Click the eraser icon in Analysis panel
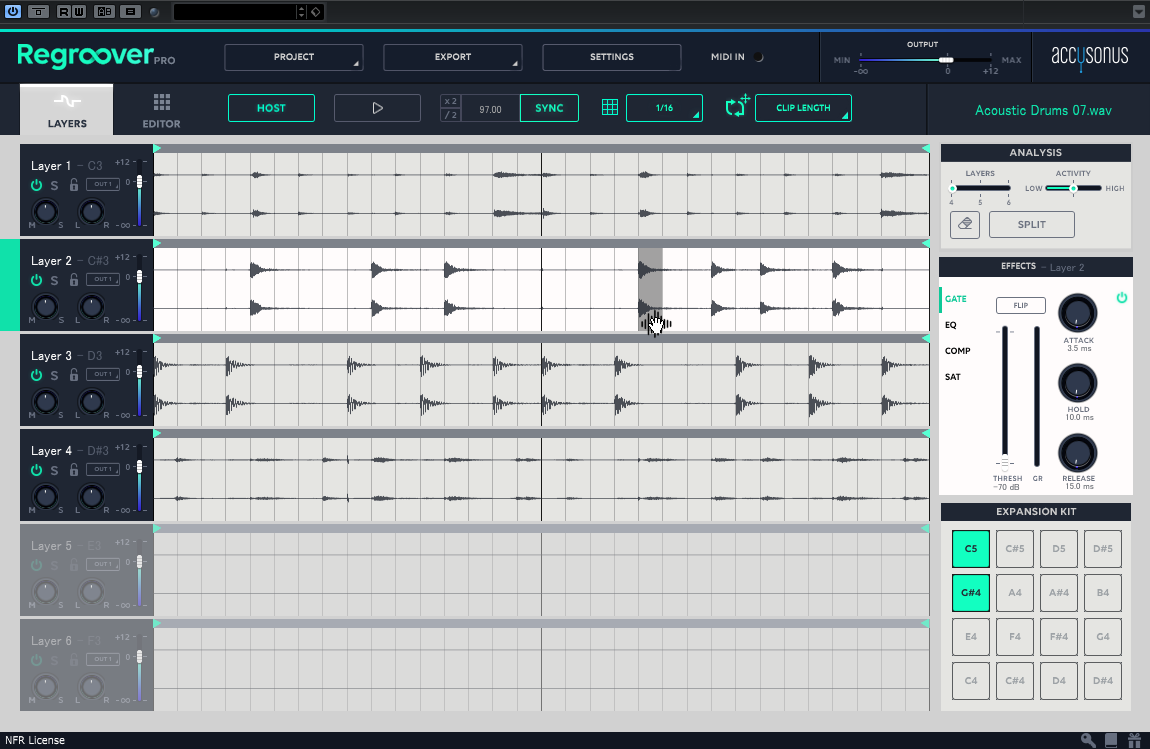 pyautogui.click(x=964, y=224)
